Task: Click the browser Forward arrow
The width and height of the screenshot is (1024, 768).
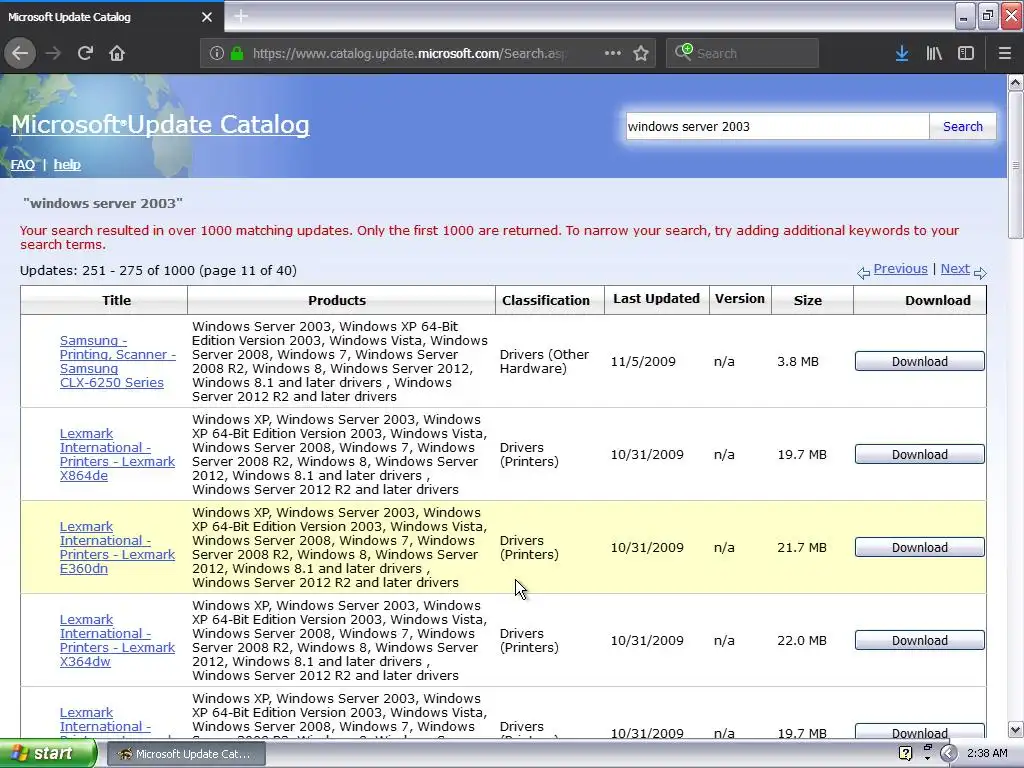Action: (53, 53)
